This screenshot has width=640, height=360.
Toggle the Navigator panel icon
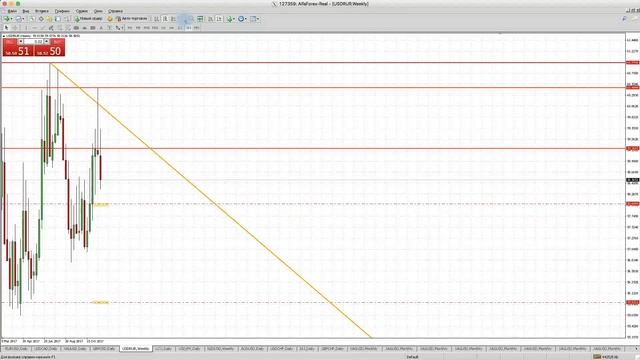[49, 19]
